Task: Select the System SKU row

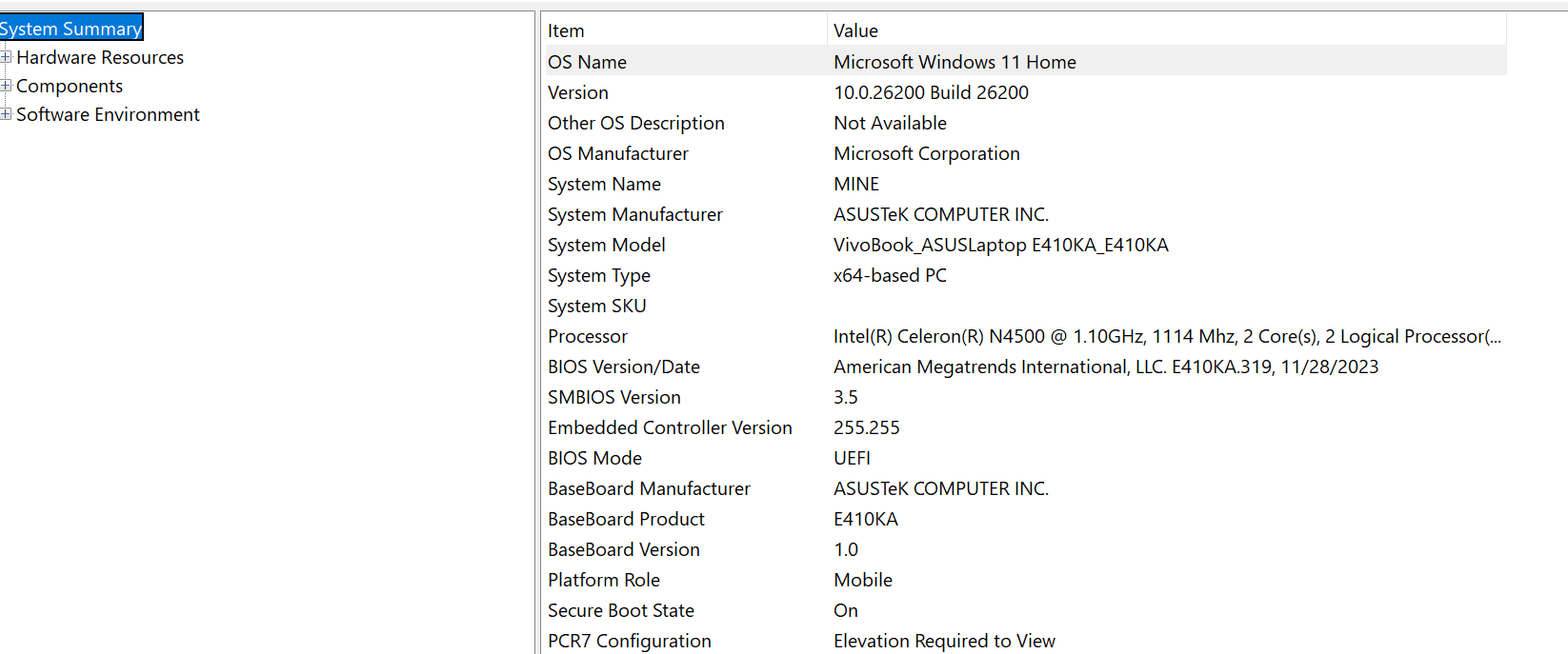Action: coord(597,306)
